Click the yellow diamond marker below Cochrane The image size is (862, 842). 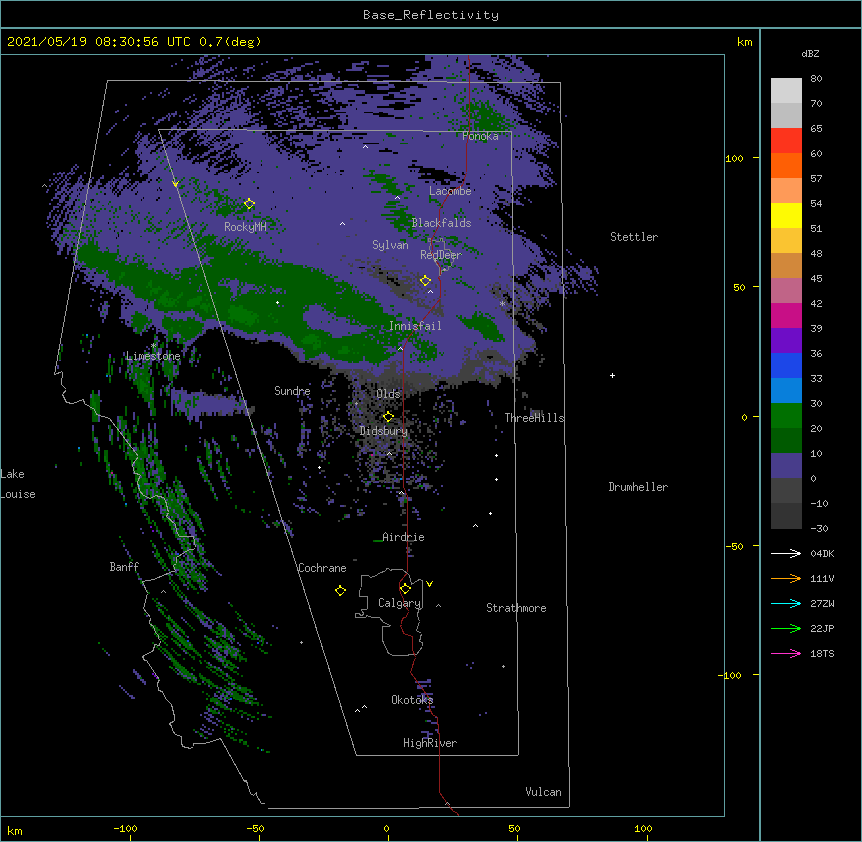pos(340,590)
